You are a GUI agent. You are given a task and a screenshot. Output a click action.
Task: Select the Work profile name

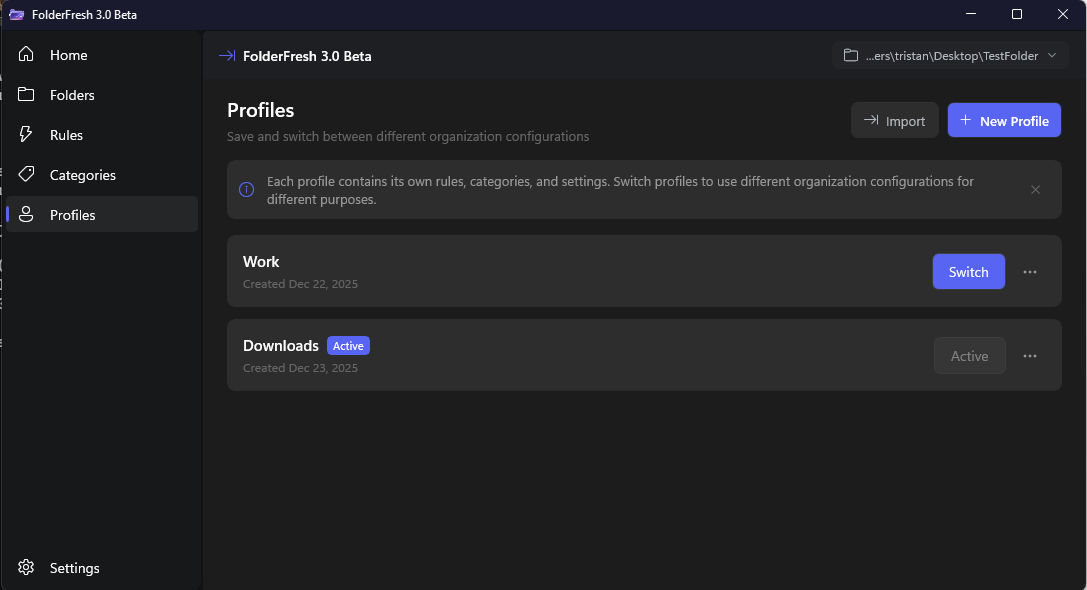261,262
